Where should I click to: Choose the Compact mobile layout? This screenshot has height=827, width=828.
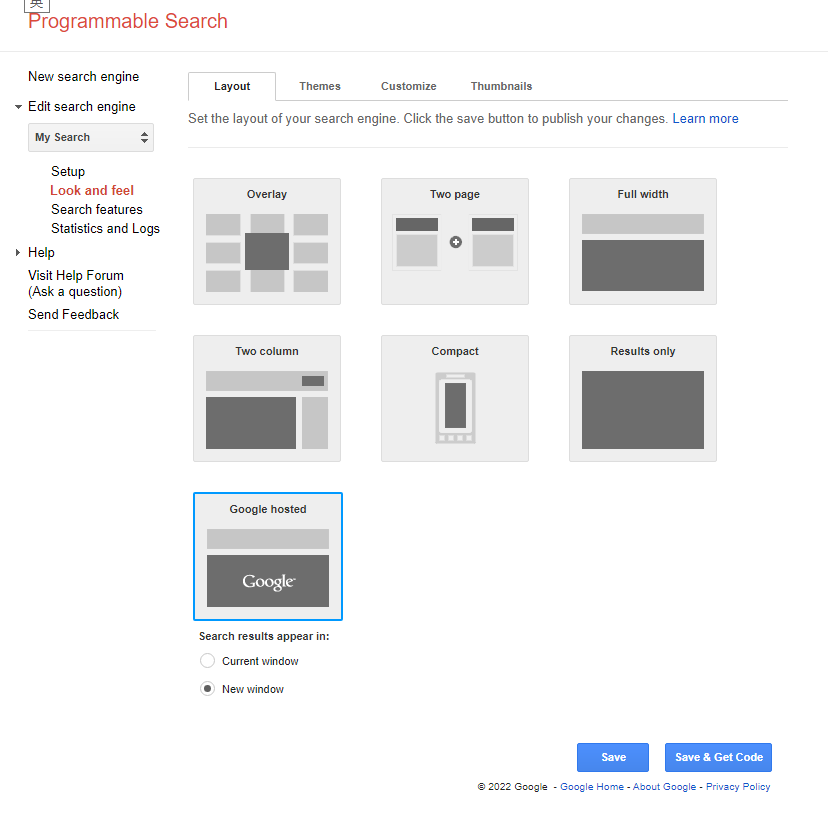[455, 399]
